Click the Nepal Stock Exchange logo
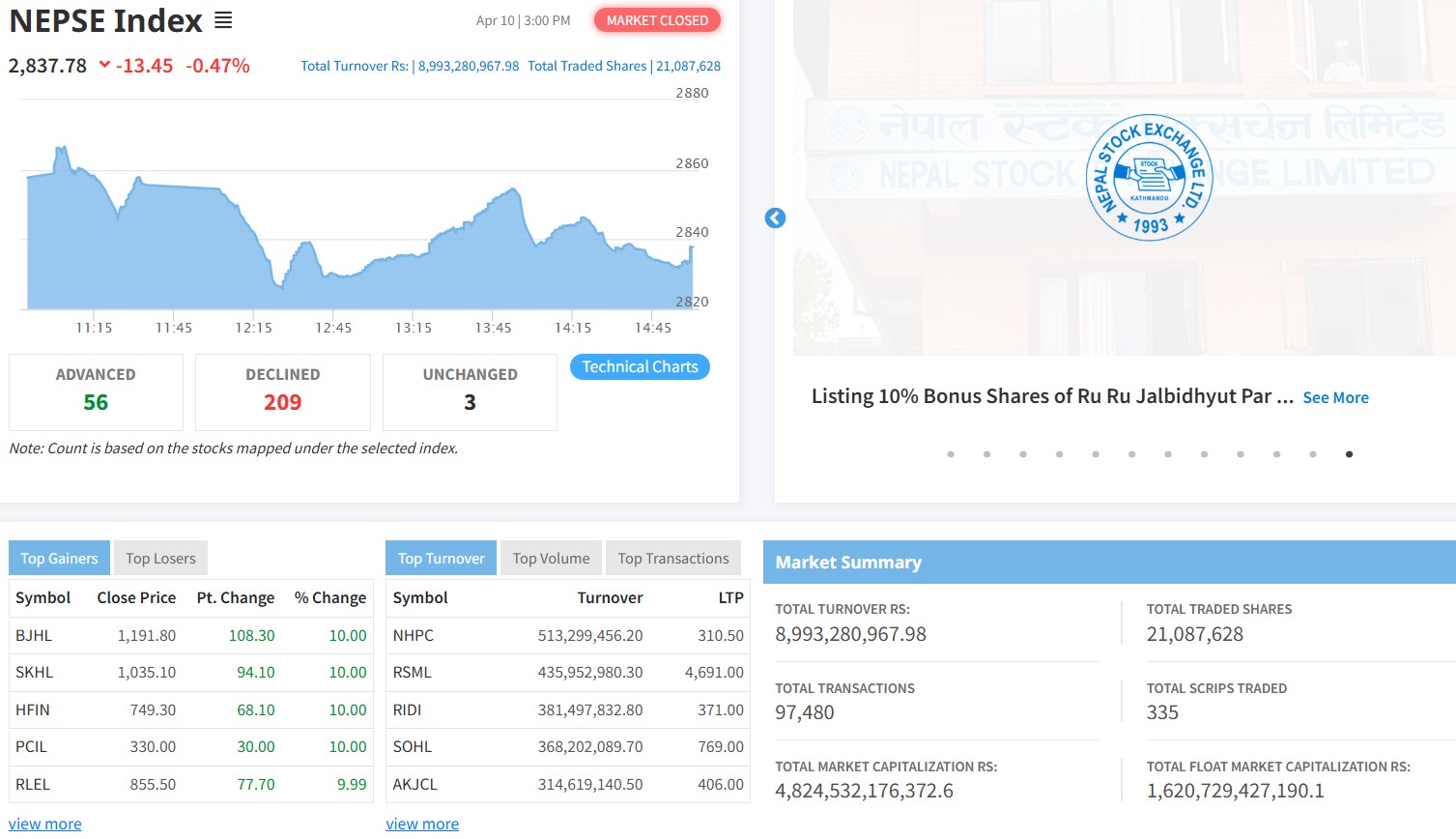 [1149, 178]
